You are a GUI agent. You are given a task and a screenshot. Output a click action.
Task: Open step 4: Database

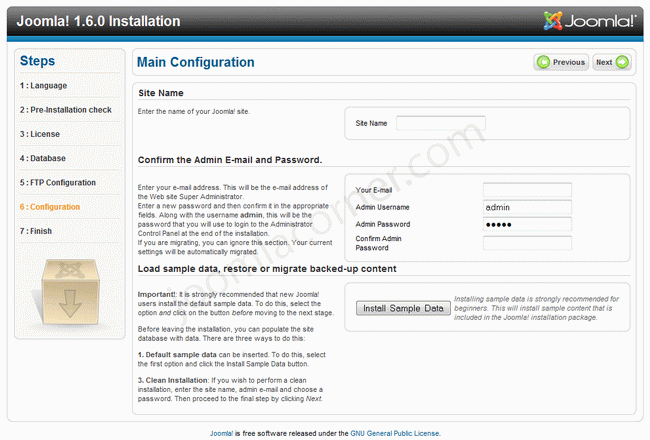(x=43, y=158)
